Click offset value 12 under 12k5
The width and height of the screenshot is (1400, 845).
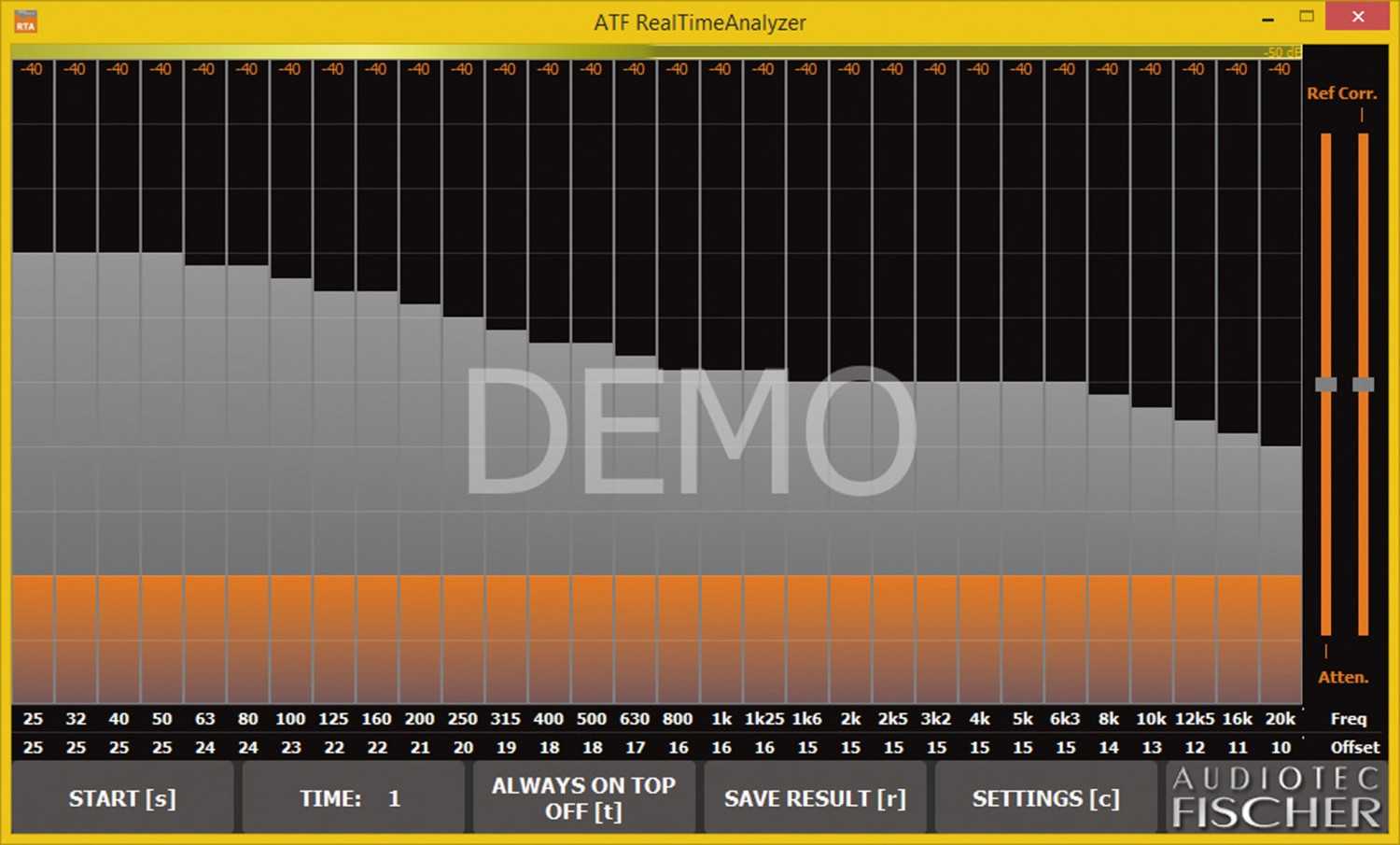(x=1195, y=747)
